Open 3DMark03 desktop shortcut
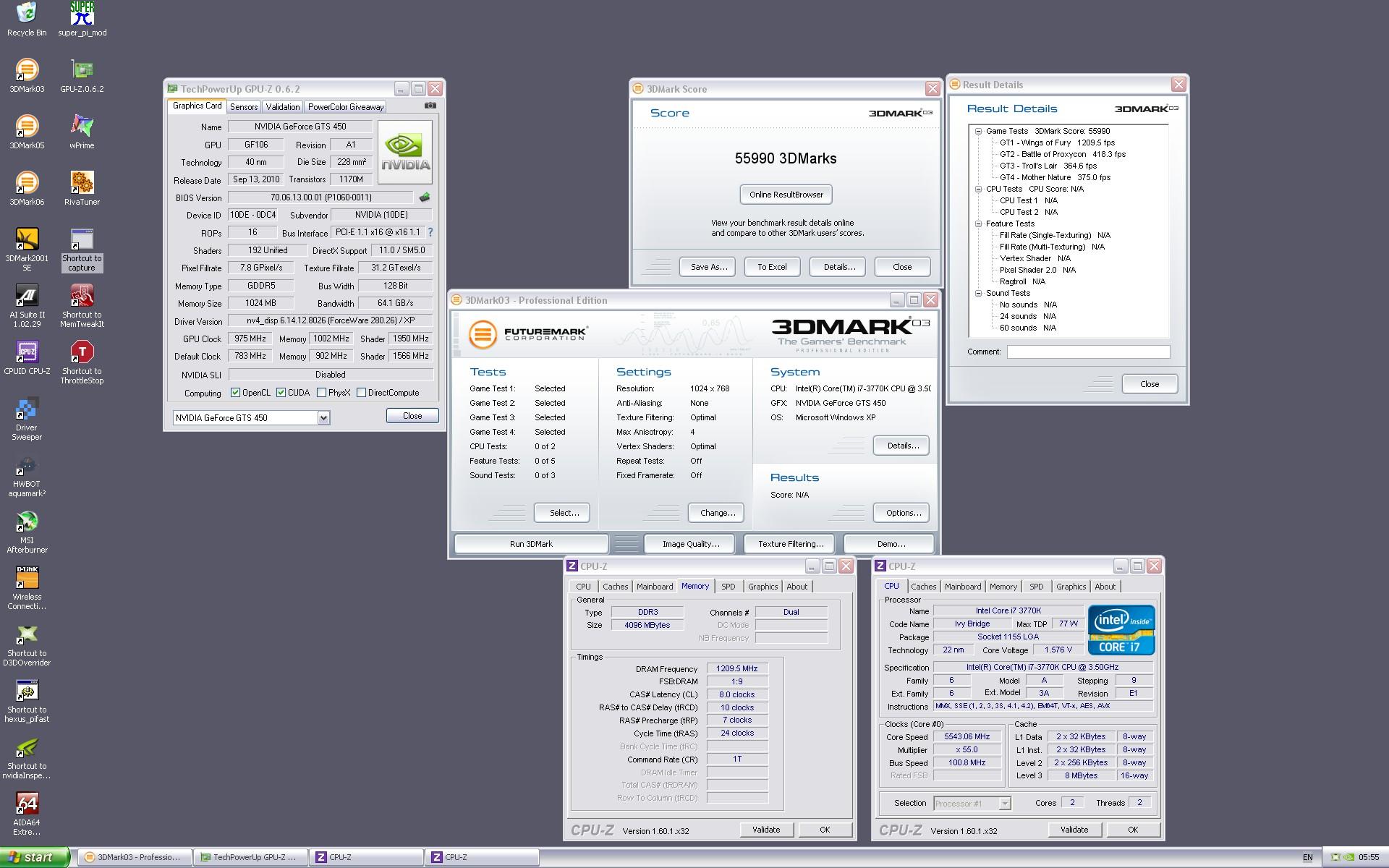 click(27, 75)
